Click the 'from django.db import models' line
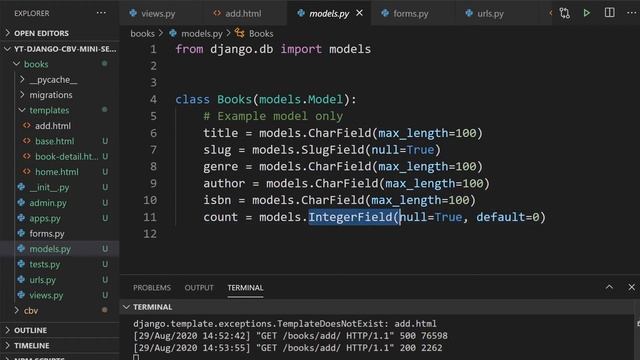 [273, 49]
